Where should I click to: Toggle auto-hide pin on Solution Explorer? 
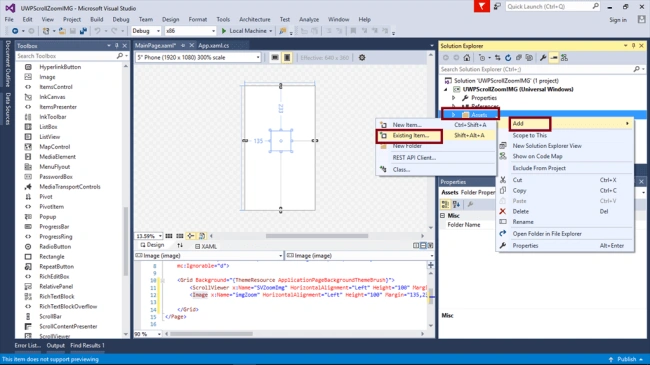[633, 46]
